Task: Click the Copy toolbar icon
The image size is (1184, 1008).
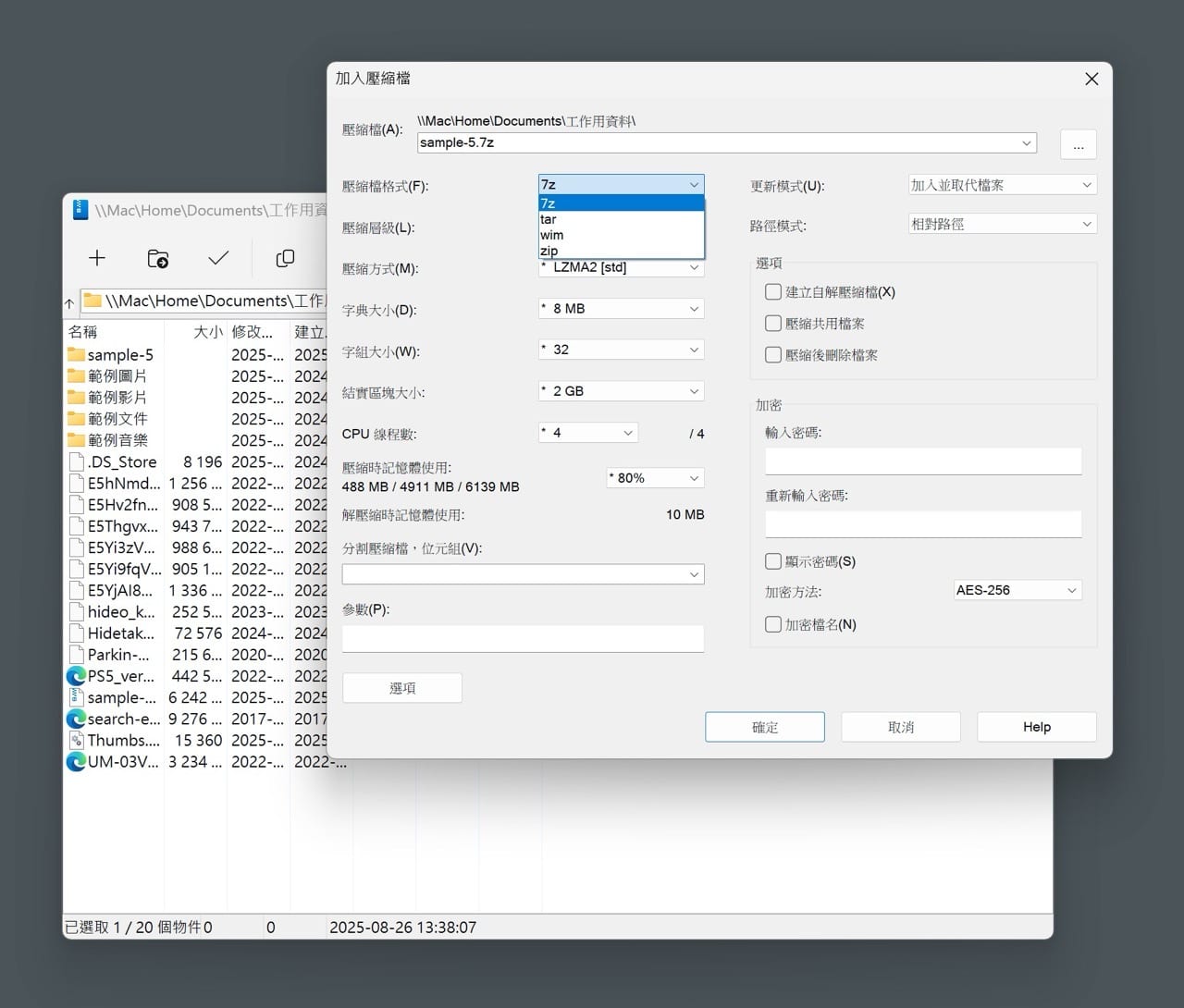Action: pos(285,258)
